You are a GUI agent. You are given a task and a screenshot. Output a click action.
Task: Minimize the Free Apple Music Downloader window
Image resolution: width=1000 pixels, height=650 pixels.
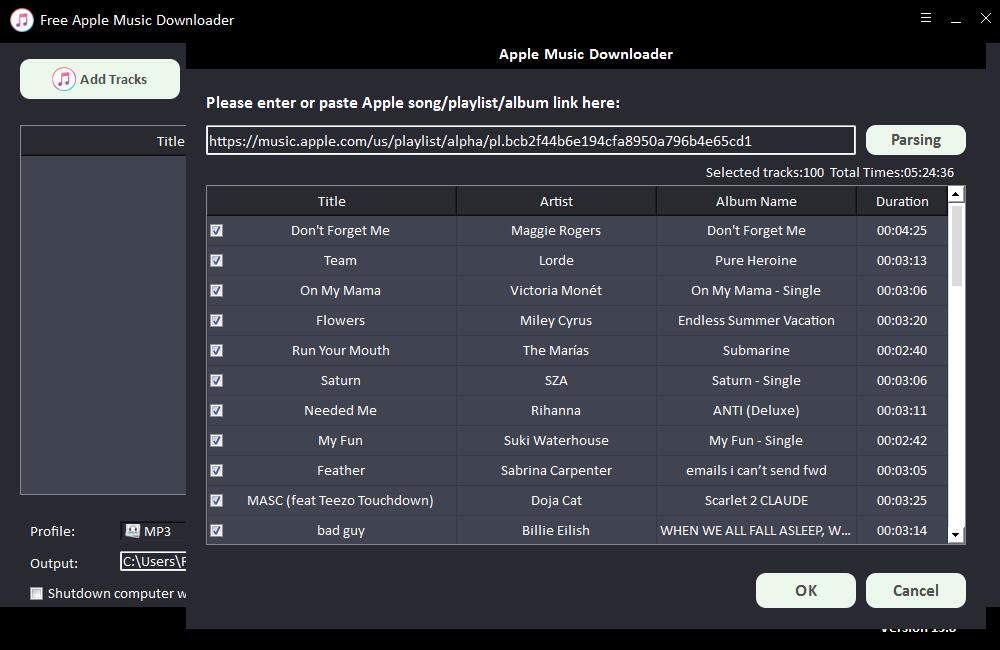pyautogui.click(x=956, y=20)
